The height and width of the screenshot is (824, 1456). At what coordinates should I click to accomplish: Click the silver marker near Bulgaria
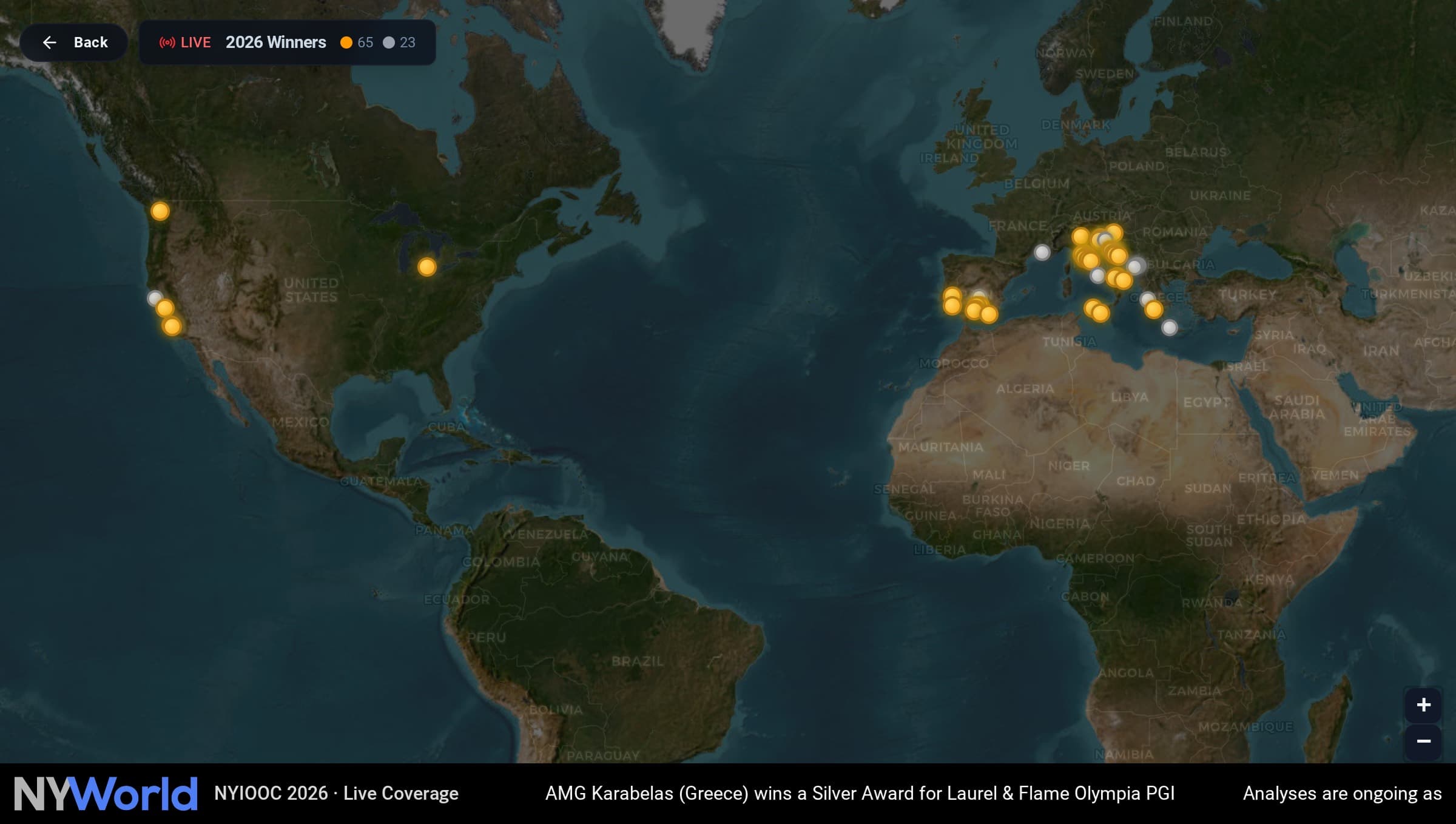click(1135, 266)
